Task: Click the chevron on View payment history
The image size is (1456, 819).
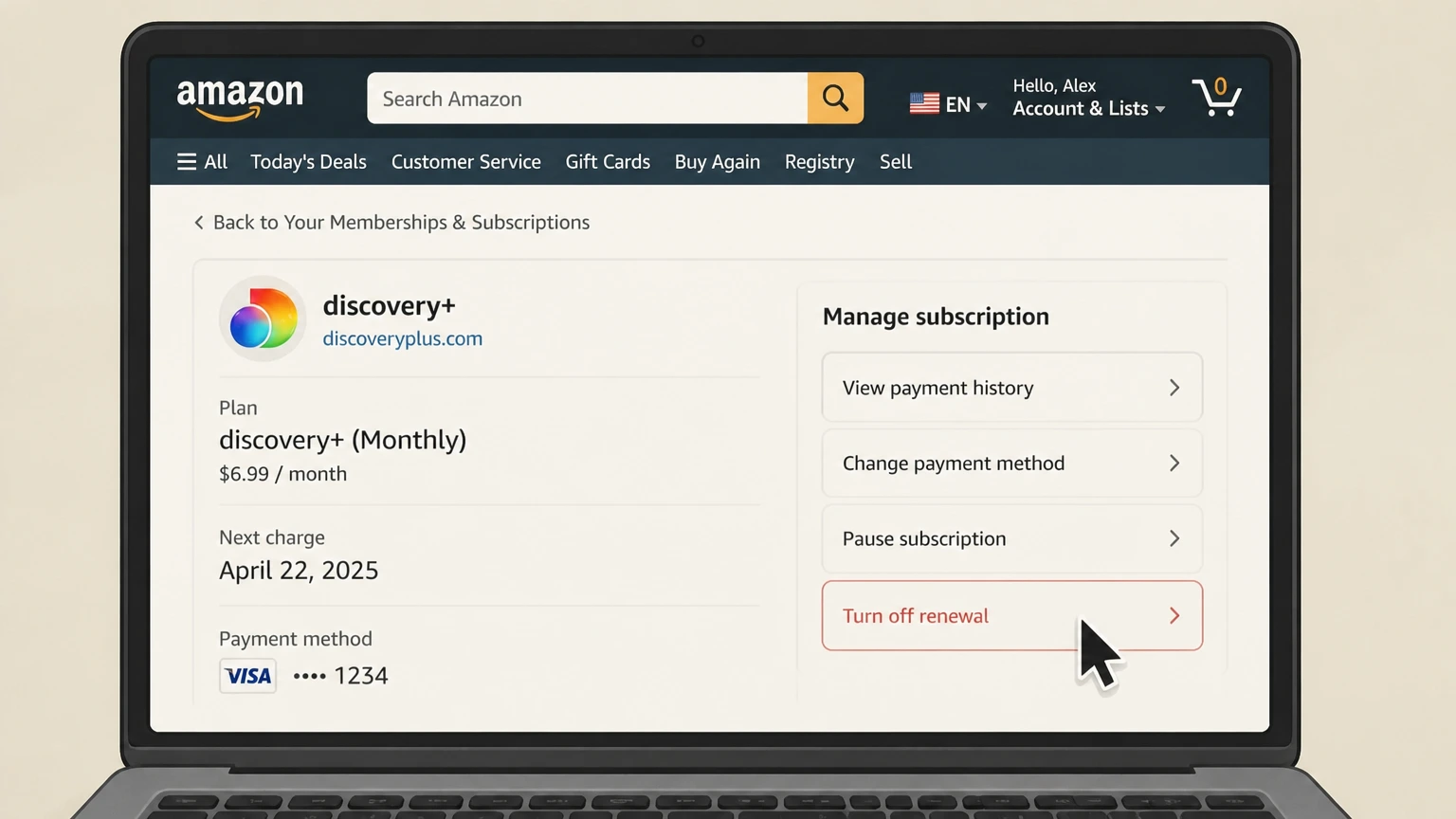Action: coord(1174,388)
